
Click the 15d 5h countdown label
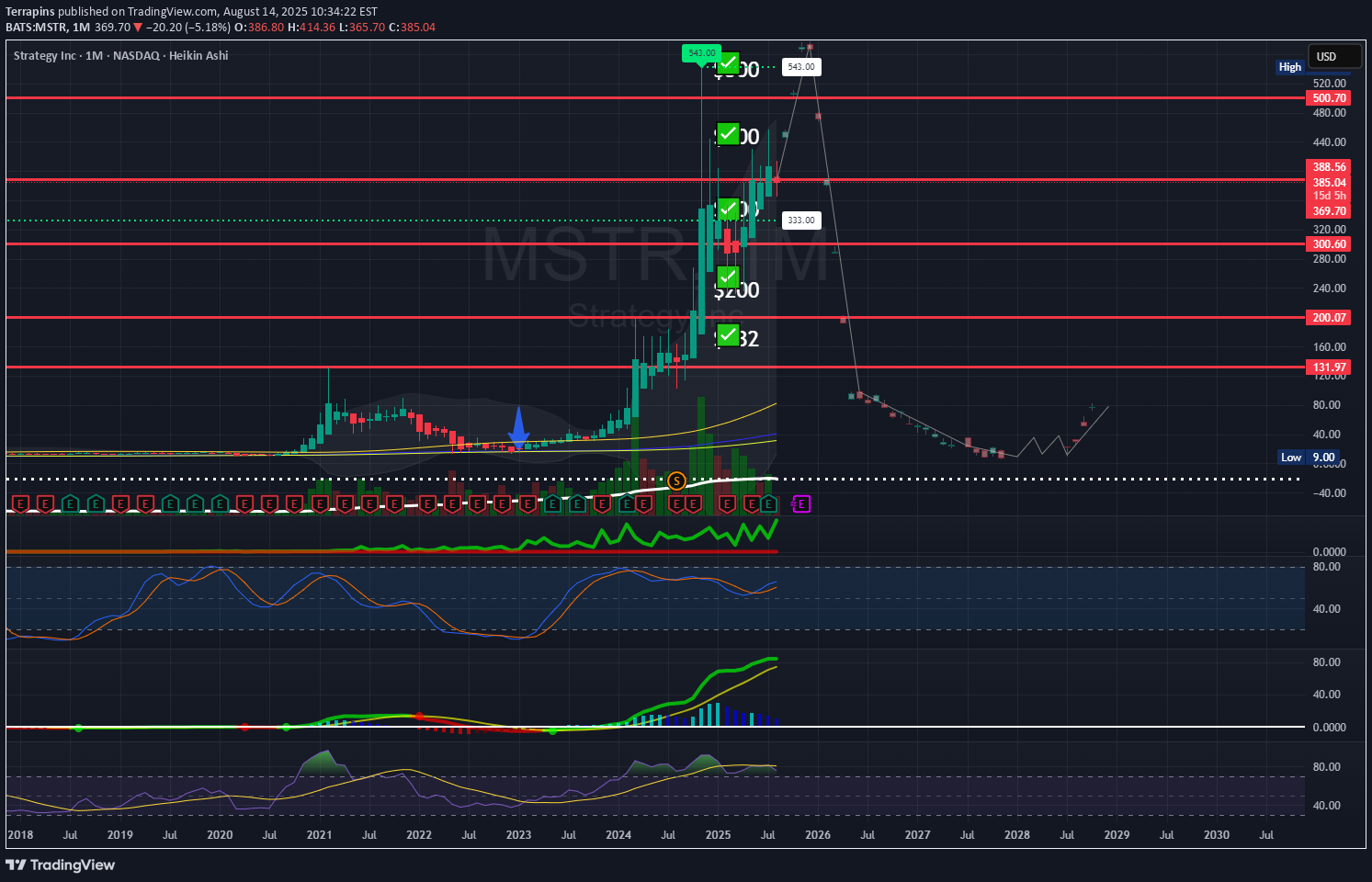(x=1329, y=196)
